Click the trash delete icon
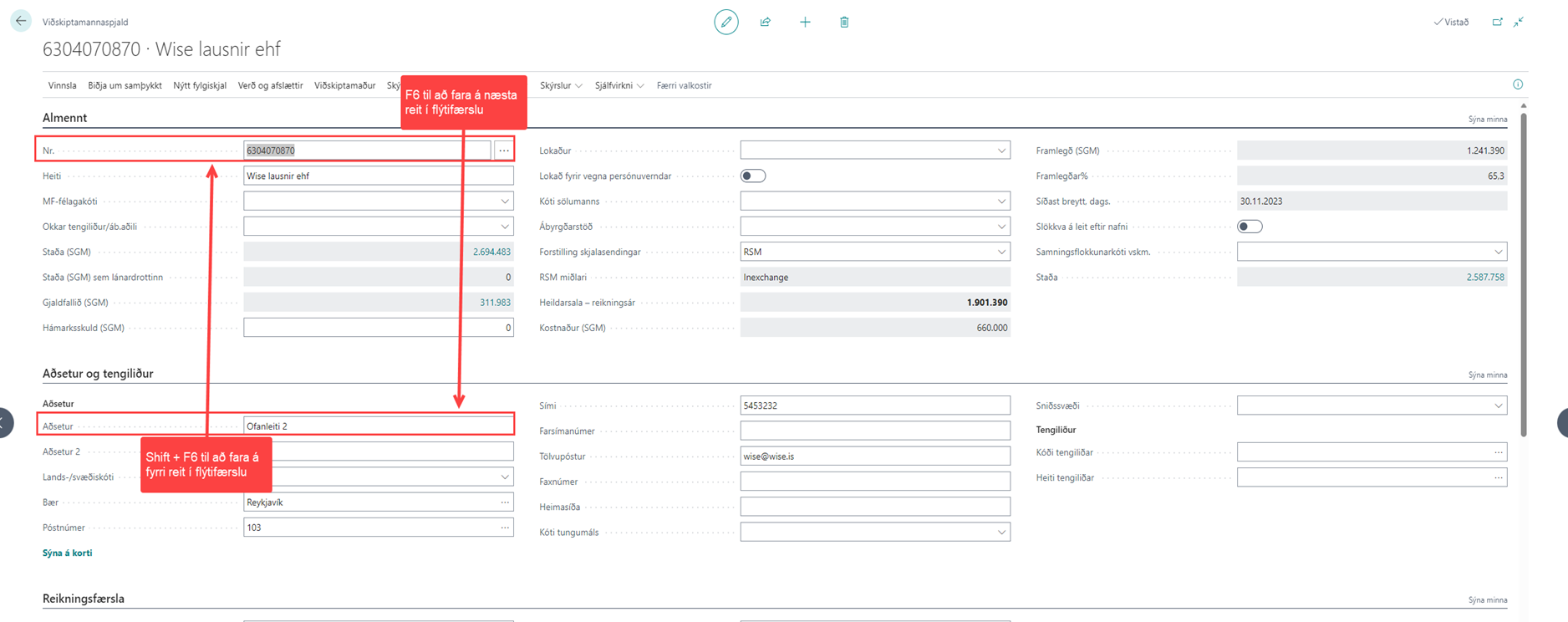The width and height of the screenshot is (1568, 622). [x=844, y=22]
